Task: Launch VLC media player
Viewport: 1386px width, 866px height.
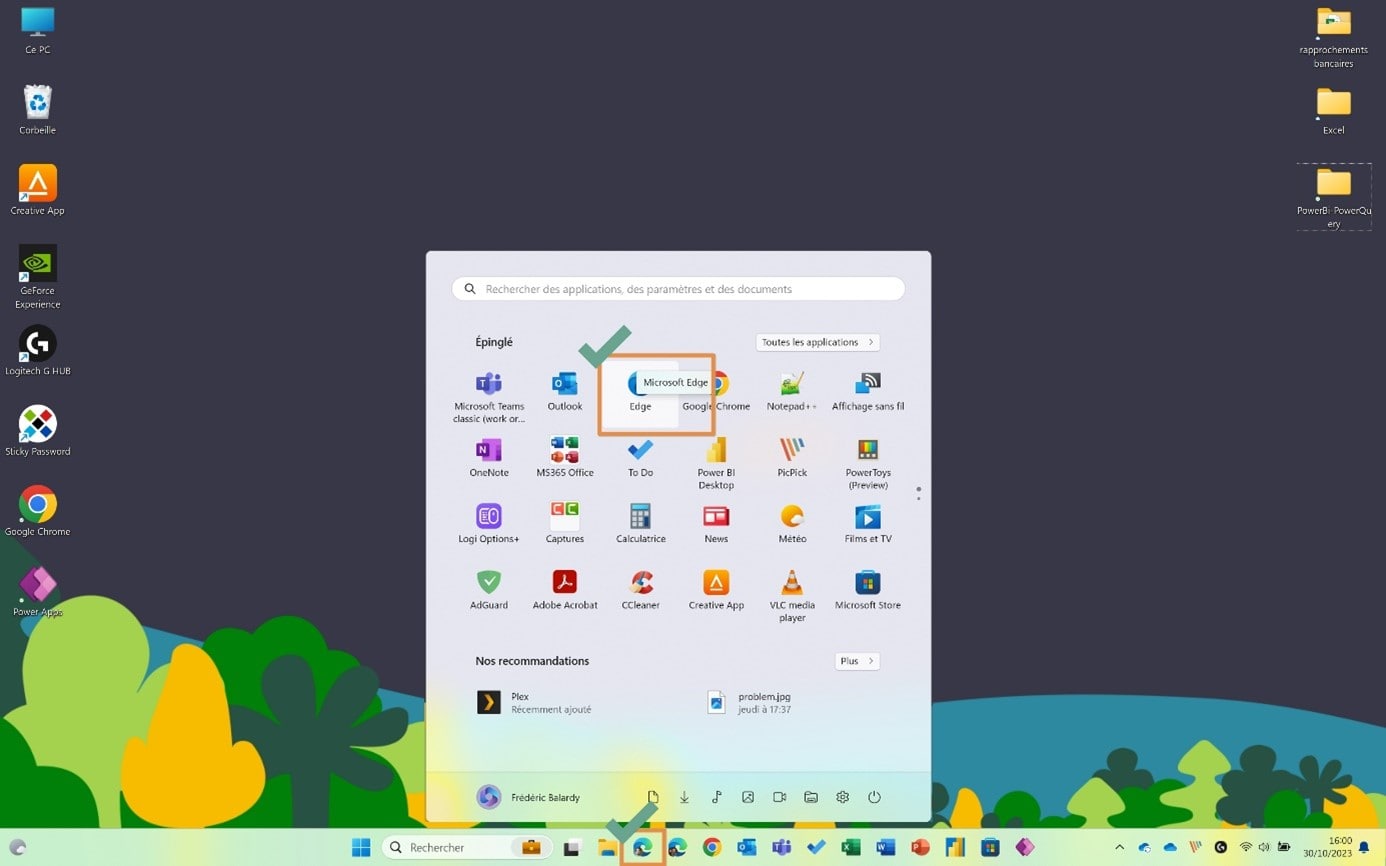Action: pos(792,596)
